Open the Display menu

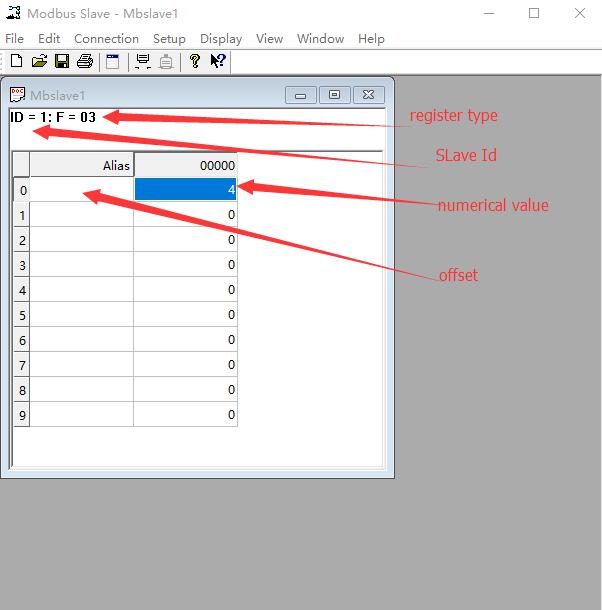tap(221, 39)
